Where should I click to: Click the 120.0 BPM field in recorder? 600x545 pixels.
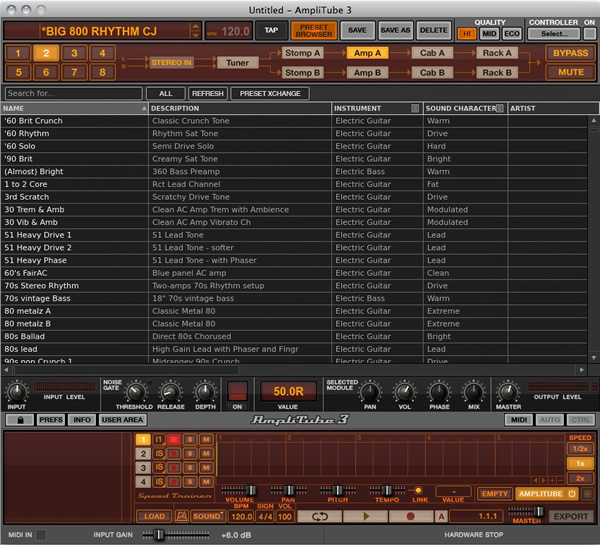point(241,517)
